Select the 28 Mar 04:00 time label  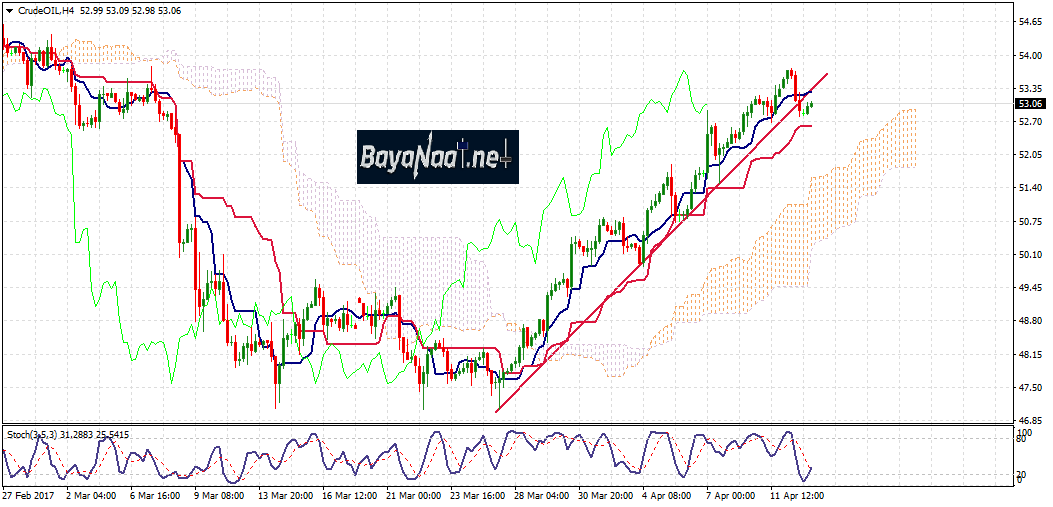[x=542, y=495]
